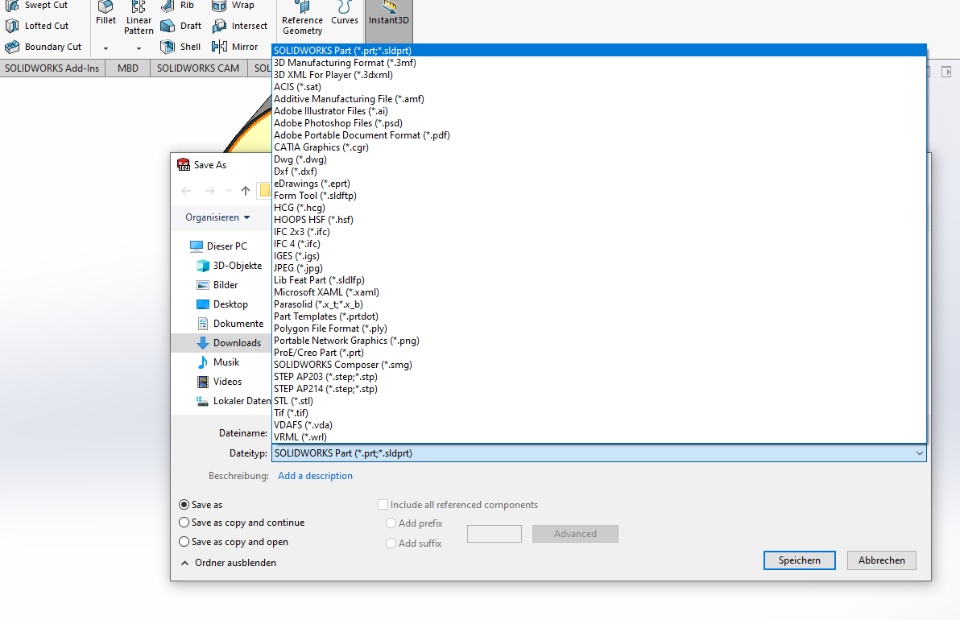Select the Intersect tool
The width and height of the screenshot is (960, 620).
click(240, 26)
